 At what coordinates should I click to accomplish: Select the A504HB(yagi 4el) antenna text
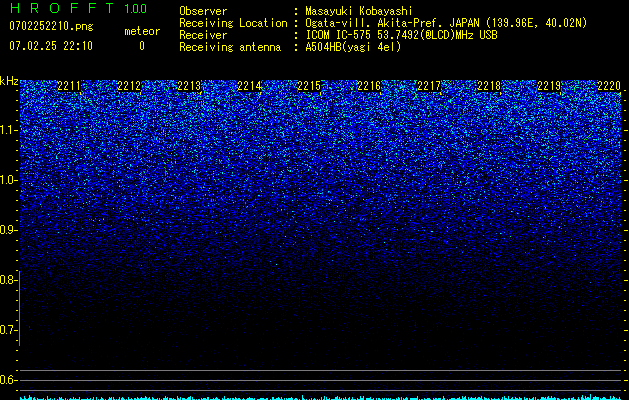tap(353, 47)
